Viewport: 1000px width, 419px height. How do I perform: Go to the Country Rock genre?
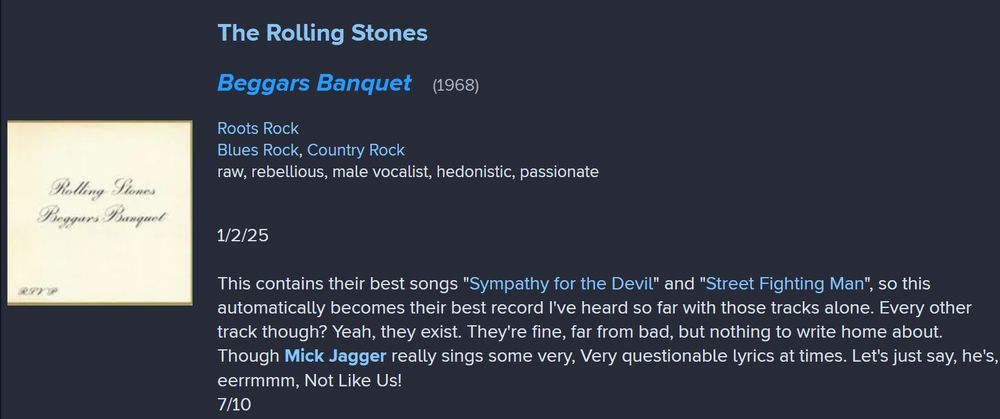(356, 150)
